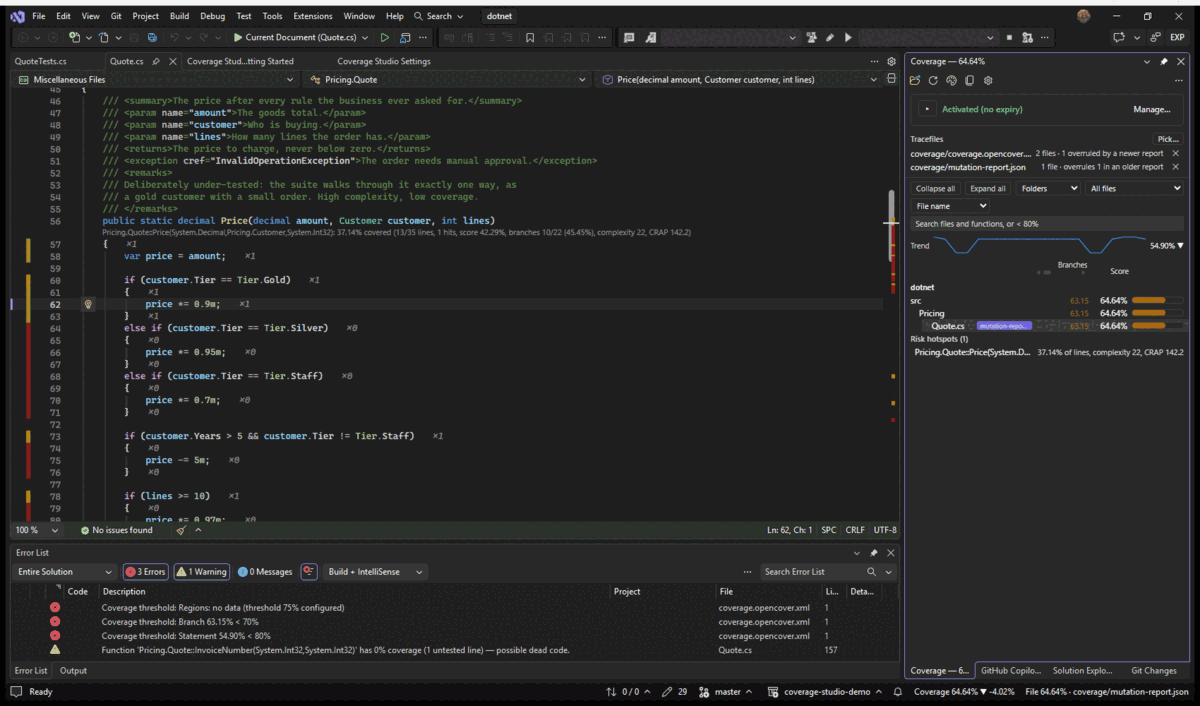Toggle SPC indentation mode in editor status
The width and height of the screenshot is (1200, 706).
[x=829, y=530]
